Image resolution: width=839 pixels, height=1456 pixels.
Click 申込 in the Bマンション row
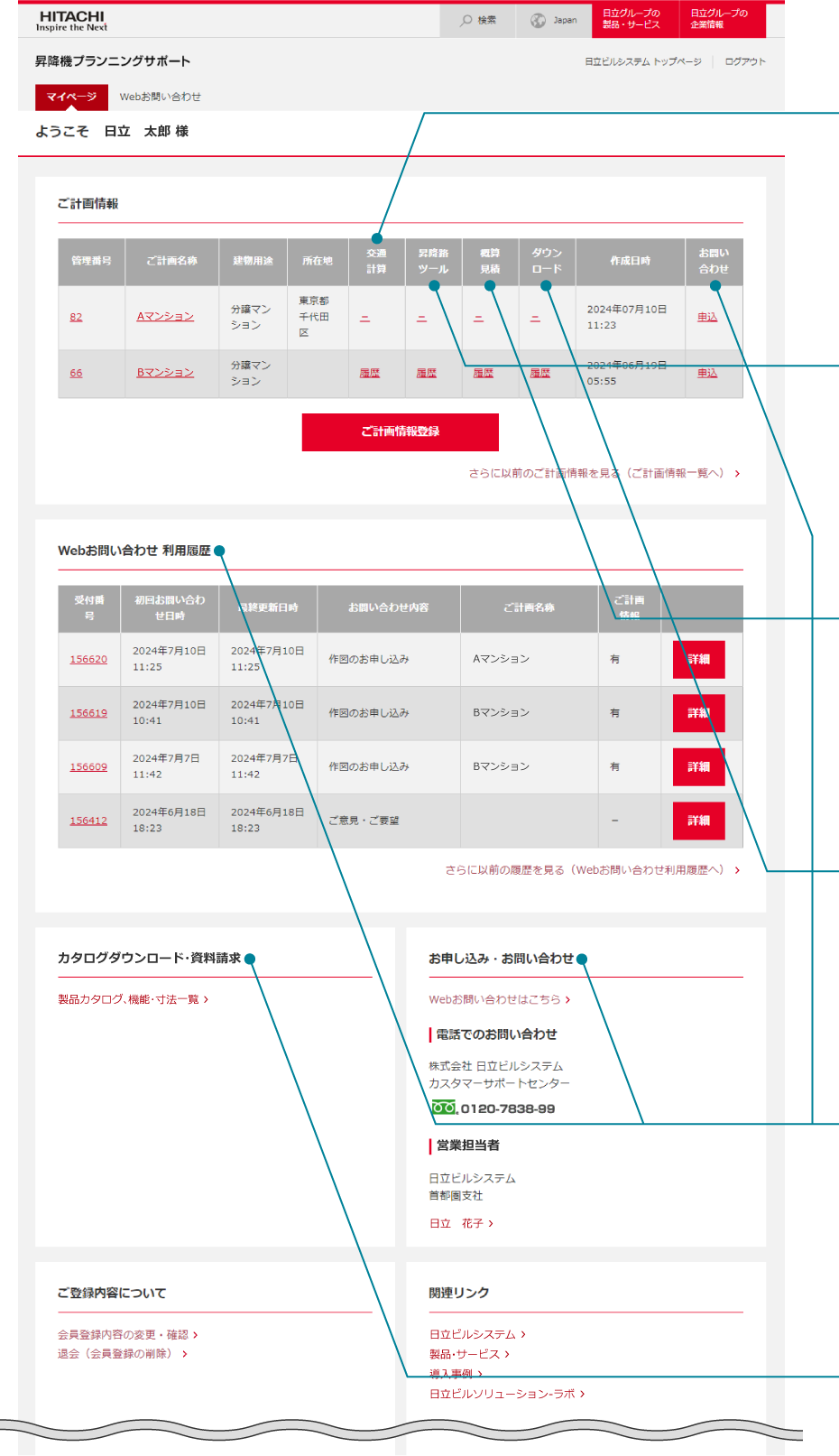click(707, 373)
